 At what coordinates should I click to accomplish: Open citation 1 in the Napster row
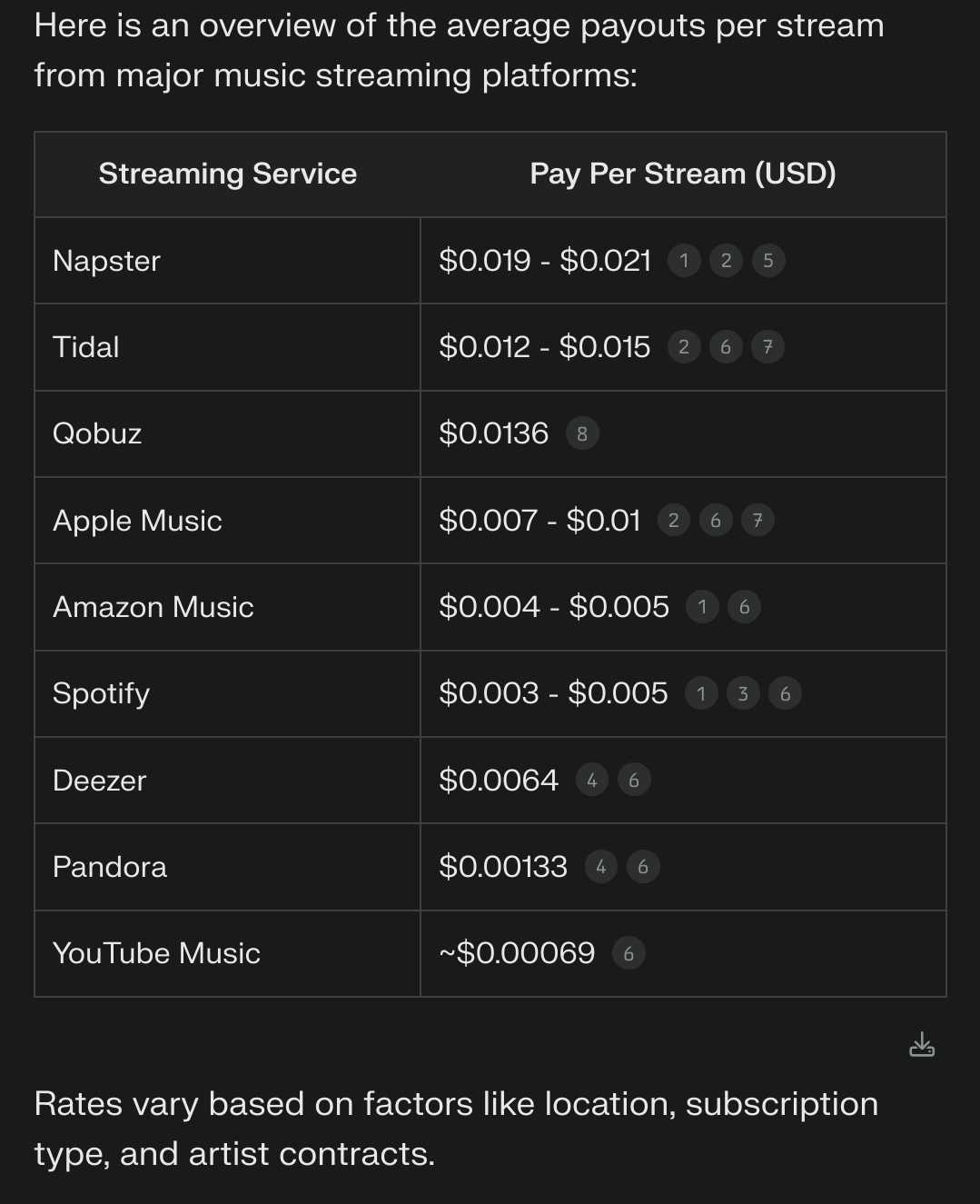pos(684,261)
